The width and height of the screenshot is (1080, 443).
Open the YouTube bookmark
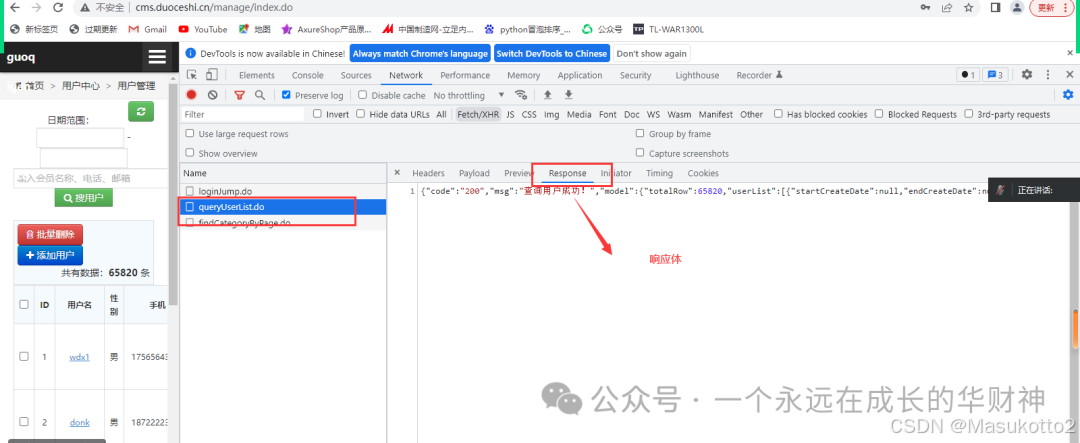coord(202,29)
